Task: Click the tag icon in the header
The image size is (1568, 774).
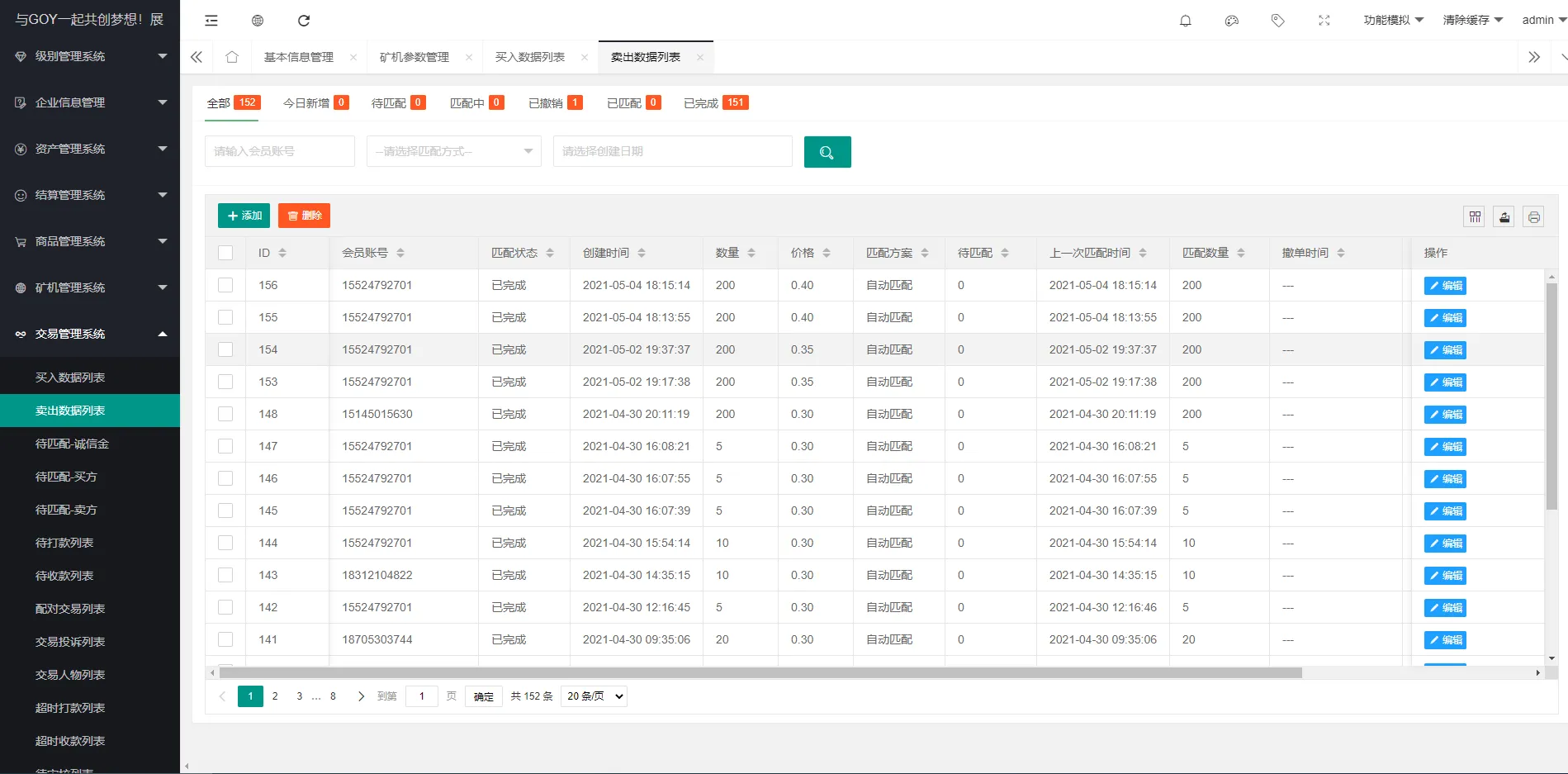Action: click(1277, 20)
